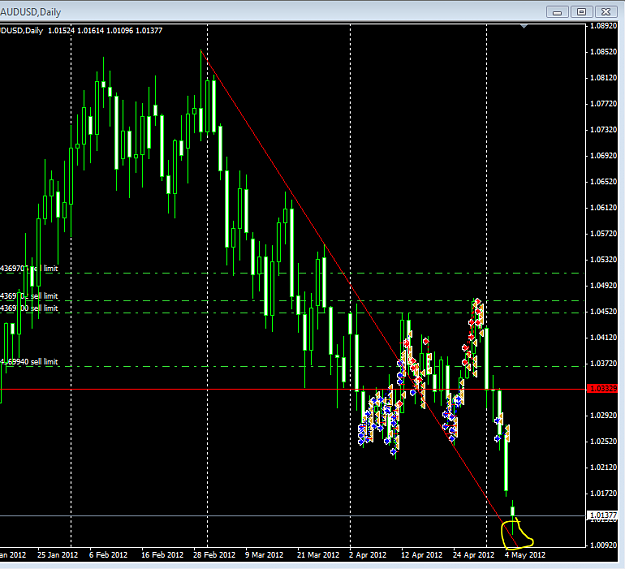The image size is (625, 569).
Task: Select the red horizontal line price label 1.03329
Action: click(602, 388)
